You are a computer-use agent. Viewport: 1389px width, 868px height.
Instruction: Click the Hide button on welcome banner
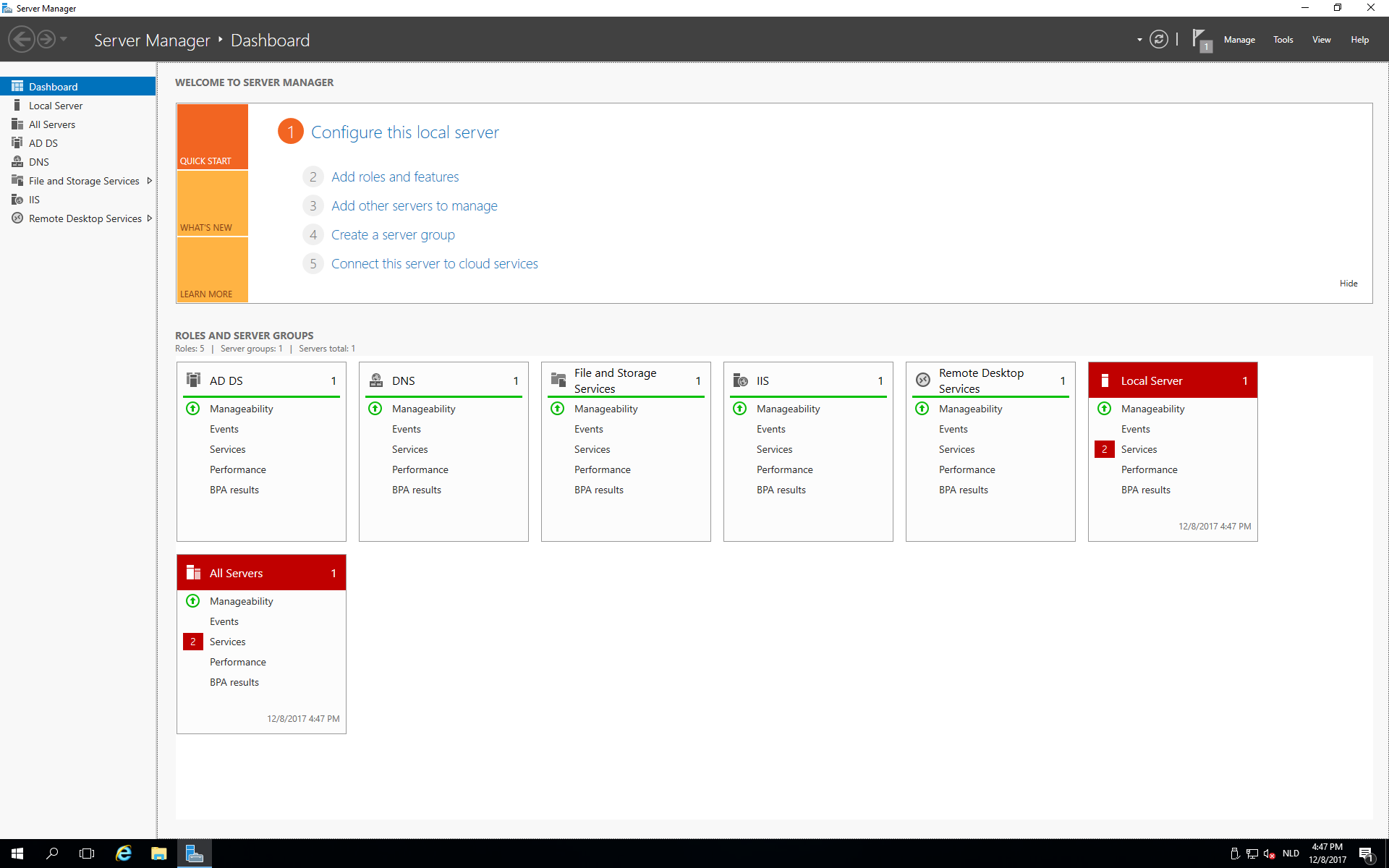[x=1349, y=283]
